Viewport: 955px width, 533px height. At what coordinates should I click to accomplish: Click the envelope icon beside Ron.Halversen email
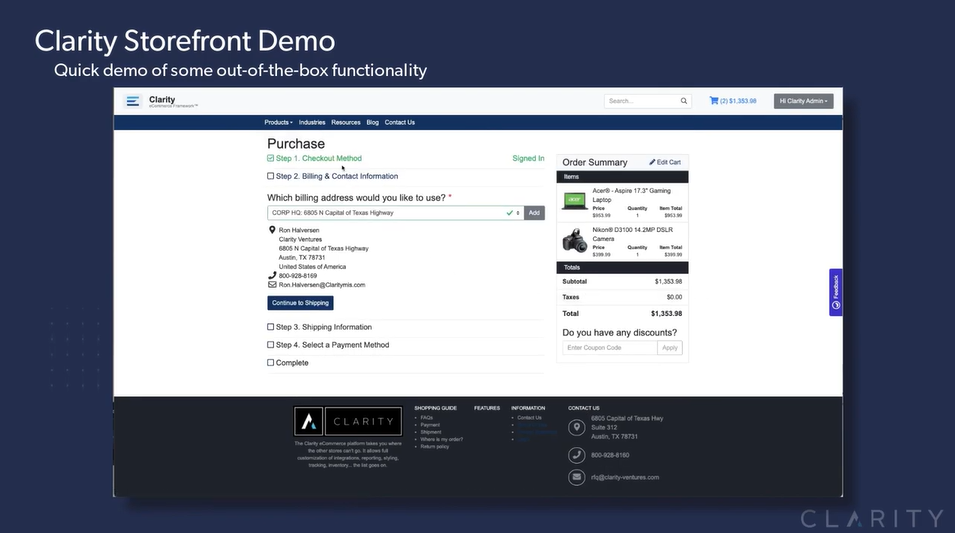[x=272, y=284]
